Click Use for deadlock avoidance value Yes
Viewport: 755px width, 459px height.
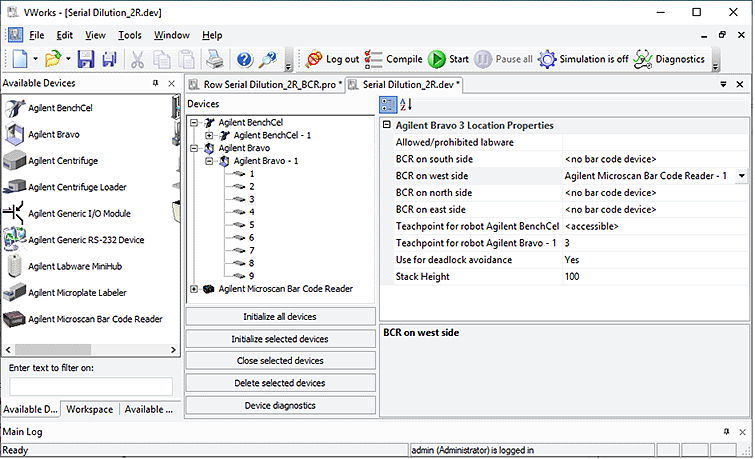[x=655, y=260]
